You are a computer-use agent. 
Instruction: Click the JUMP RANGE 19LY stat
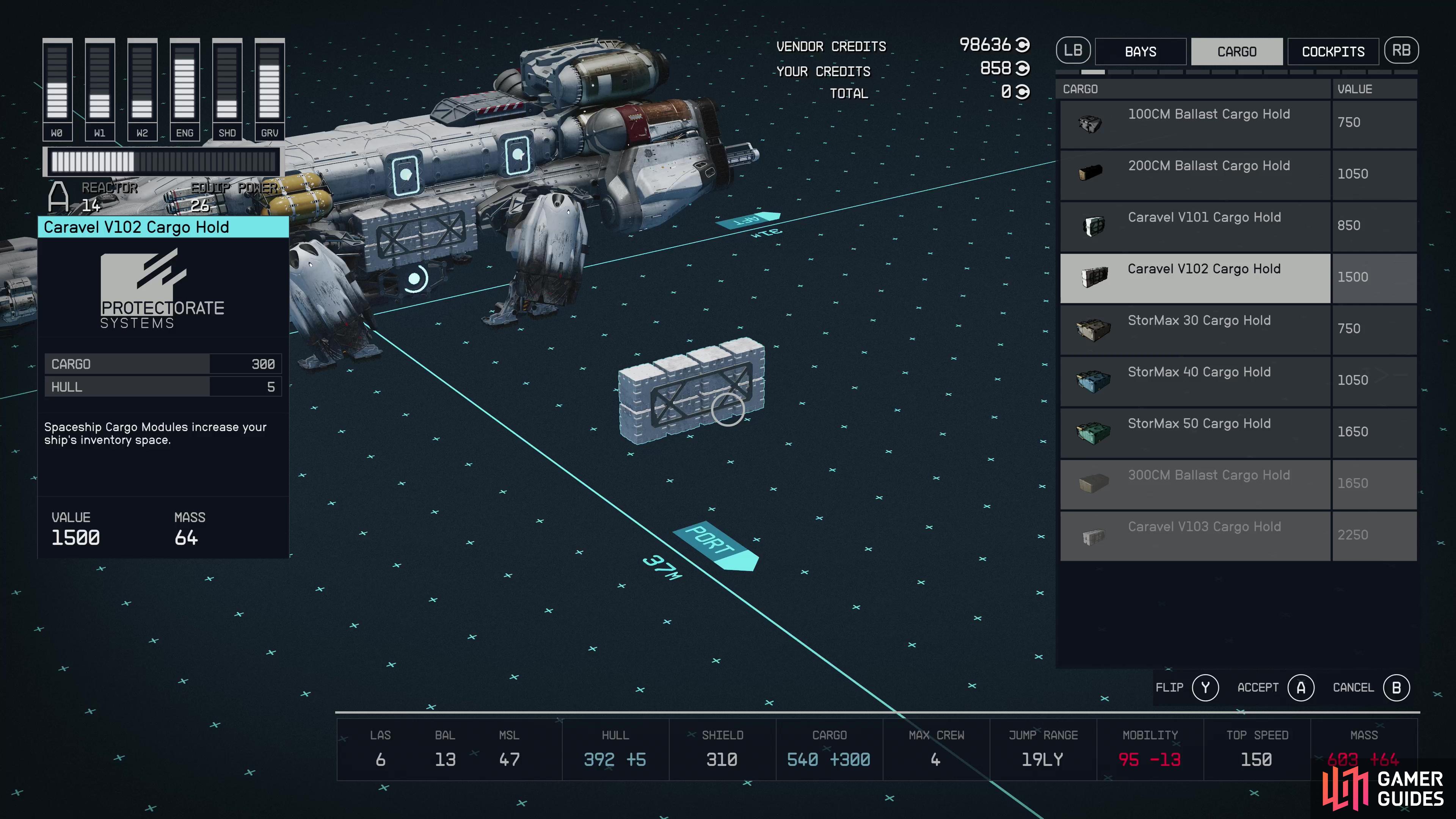point(1043,750)
